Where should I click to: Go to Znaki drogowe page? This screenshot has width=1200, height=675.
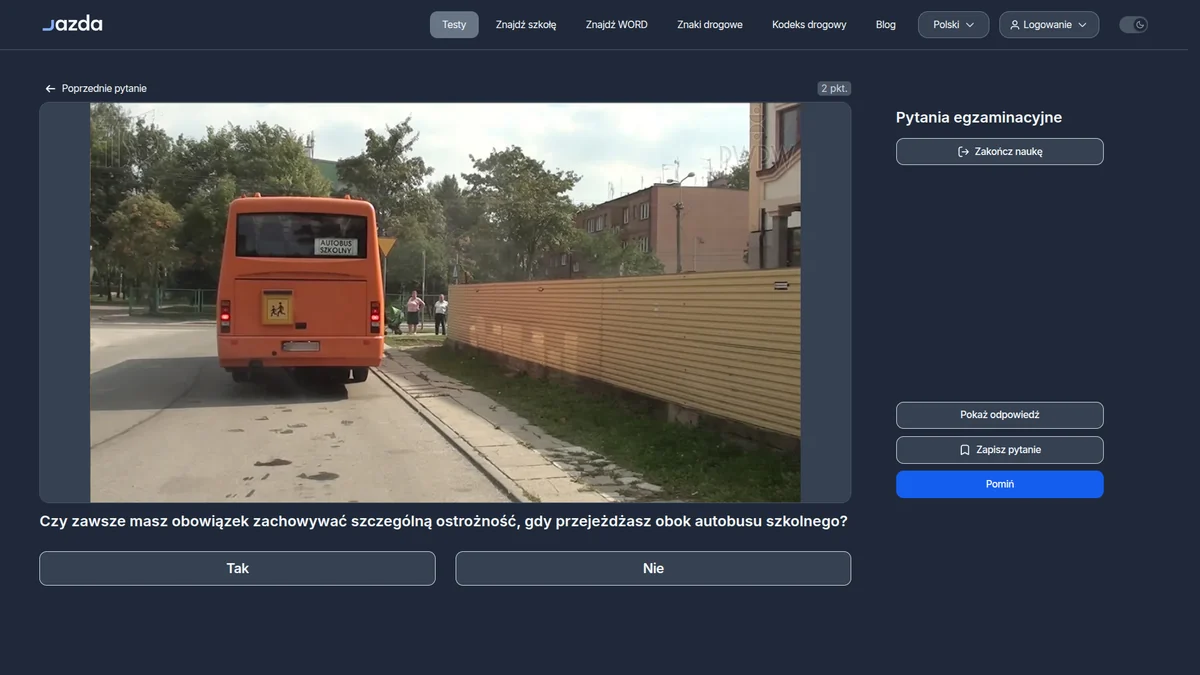tap(710, 25)
